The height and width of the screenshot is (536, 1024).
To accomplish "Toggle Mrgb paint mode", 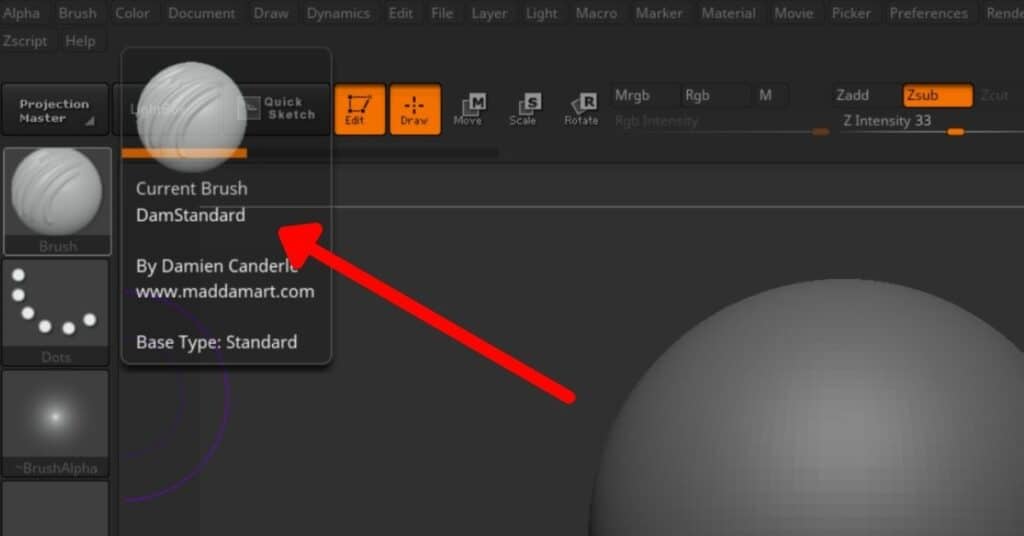I will tap(632, 96).
